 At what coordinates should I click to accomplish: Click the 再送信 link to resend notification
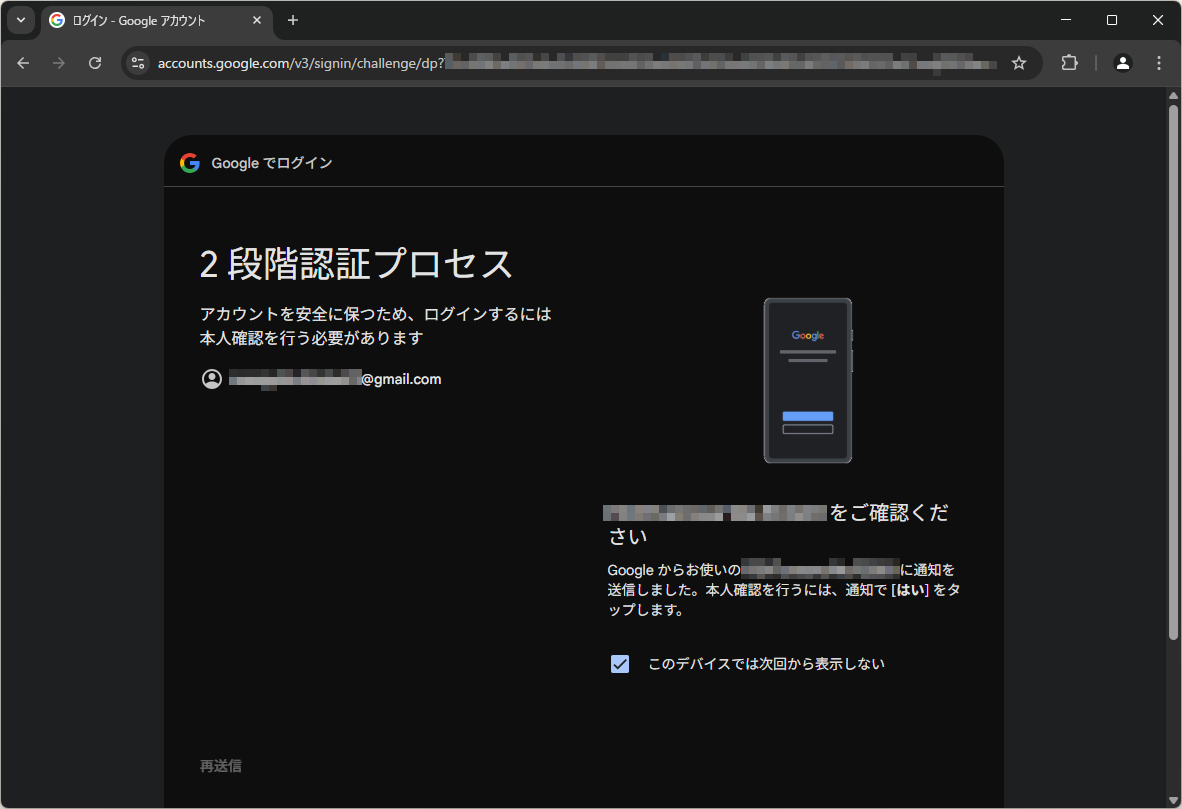[220, 765]
